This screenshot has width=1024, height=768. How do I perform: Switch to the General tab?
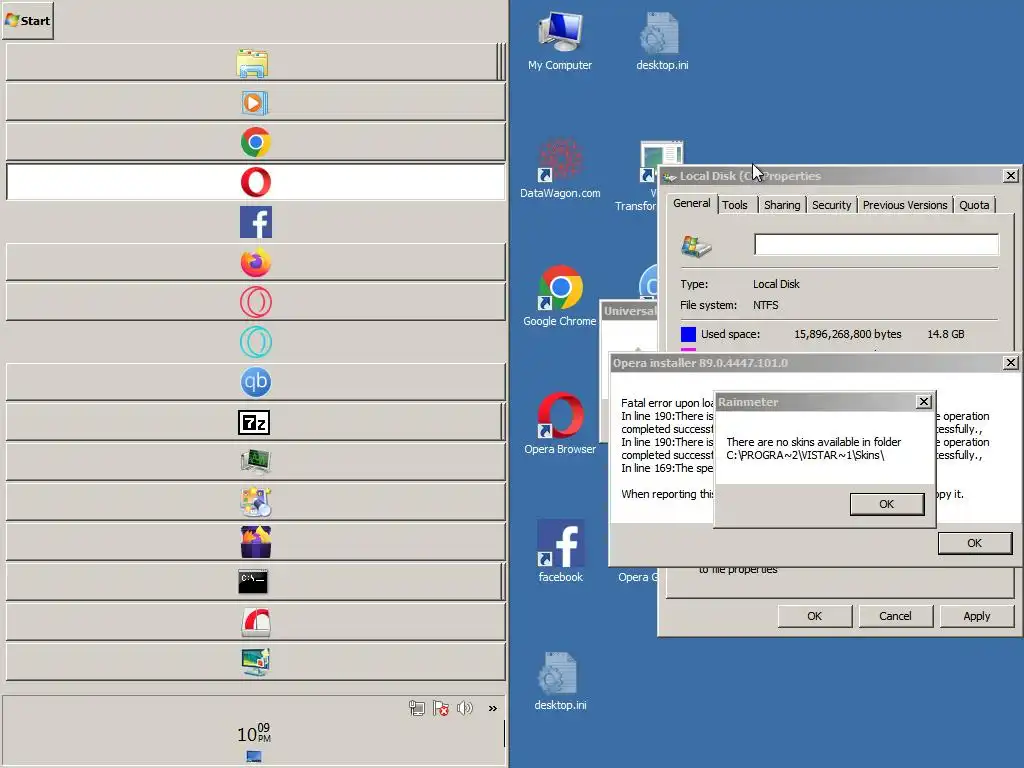tap(692, 203)
